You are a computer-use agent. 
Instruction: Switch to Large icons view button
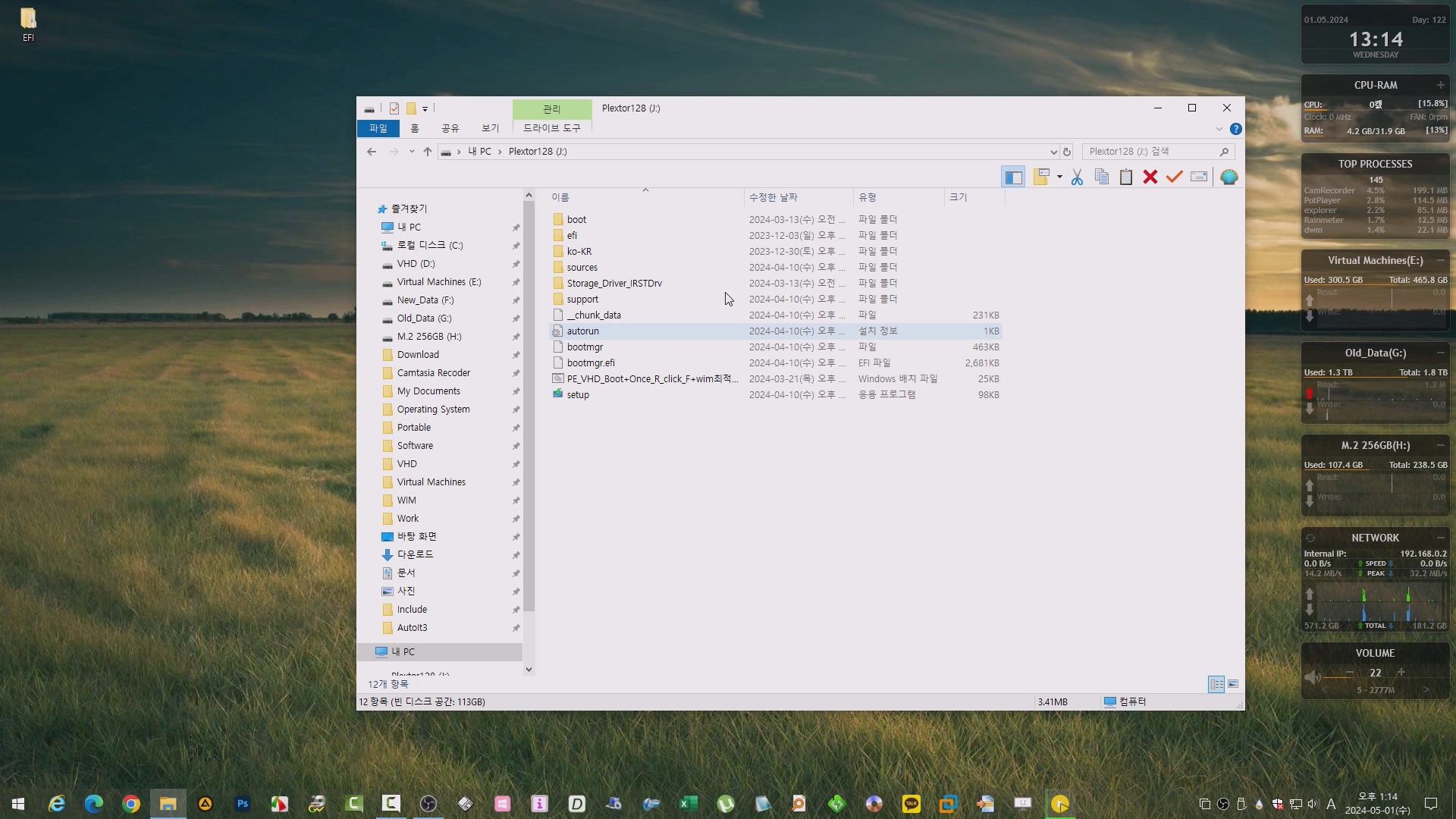1233,684
